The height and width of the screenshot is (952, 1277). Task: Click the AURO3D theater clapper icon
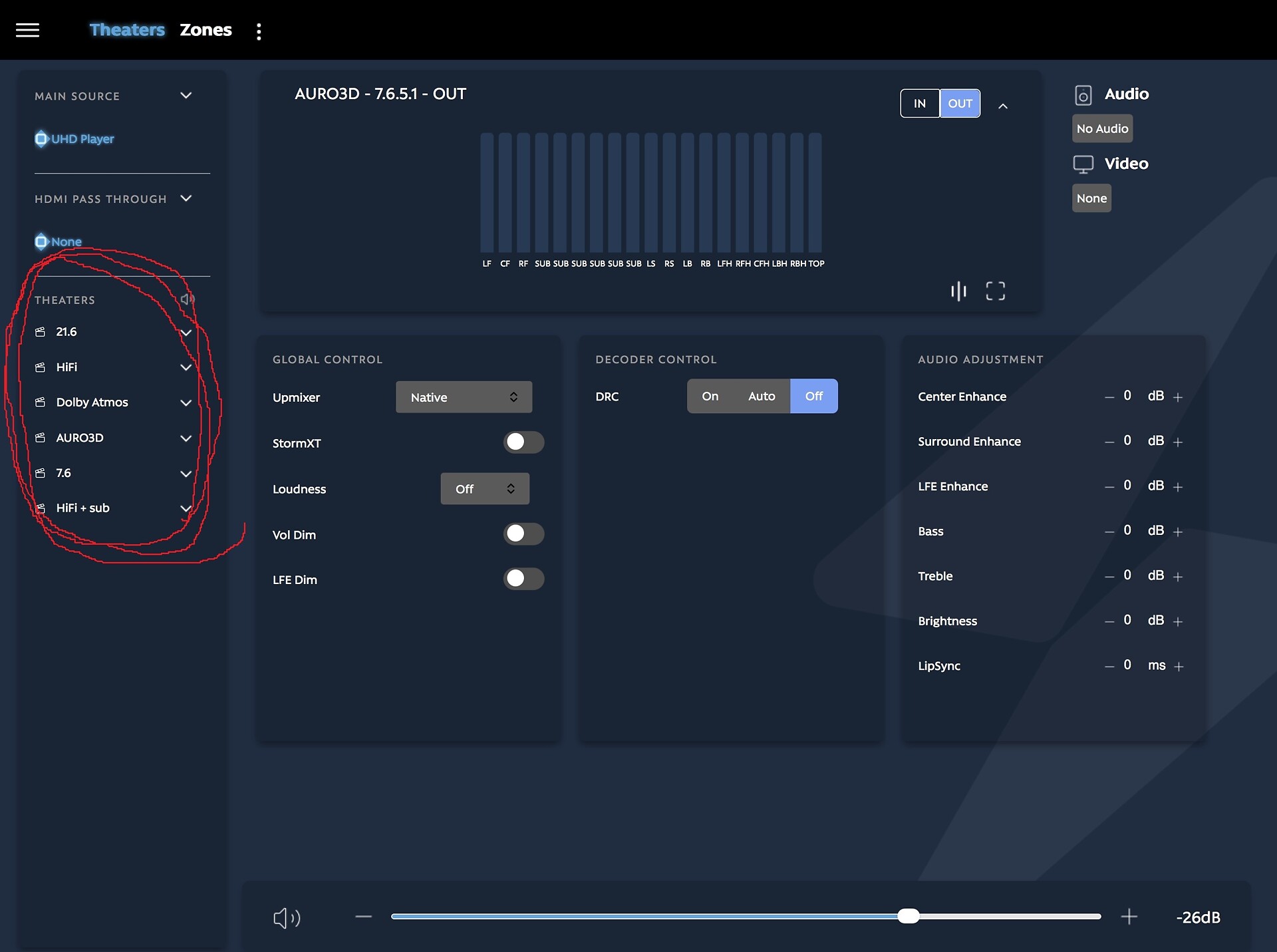pos(41,438)
